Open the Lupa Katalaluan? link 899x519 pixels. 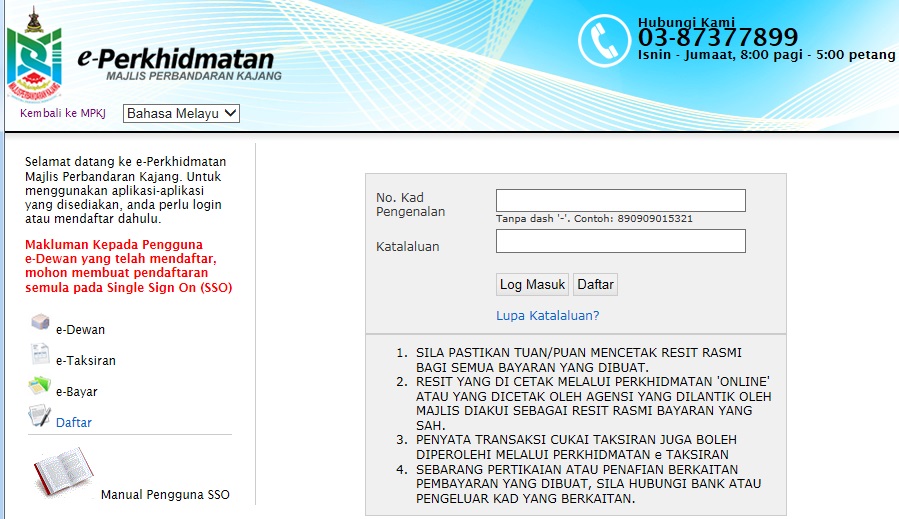(548, 315)
